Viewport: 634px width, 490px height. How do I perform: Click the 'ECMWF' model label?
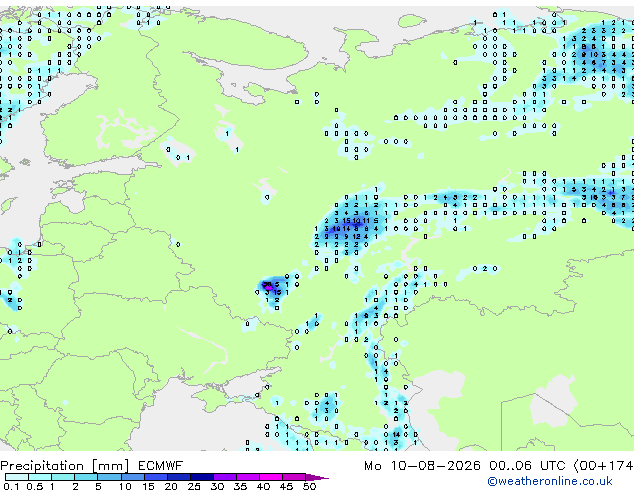click(x=160, y=466)
